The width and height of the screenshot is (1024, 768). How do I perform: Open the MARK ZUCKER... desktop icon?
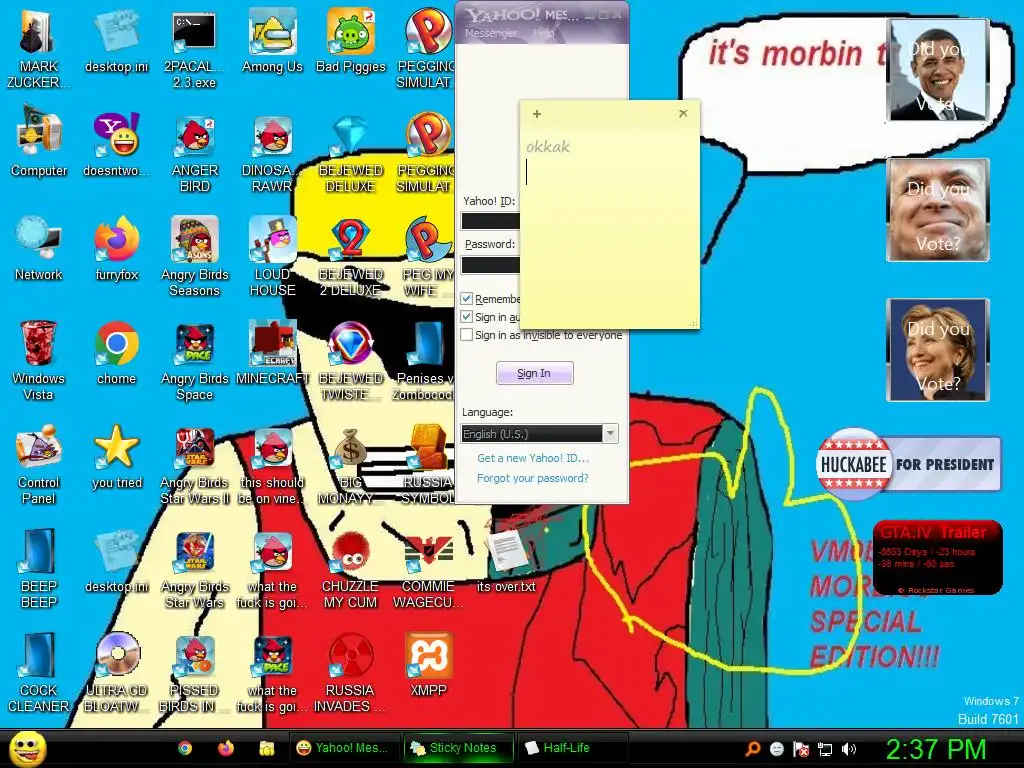click(38, 49)
